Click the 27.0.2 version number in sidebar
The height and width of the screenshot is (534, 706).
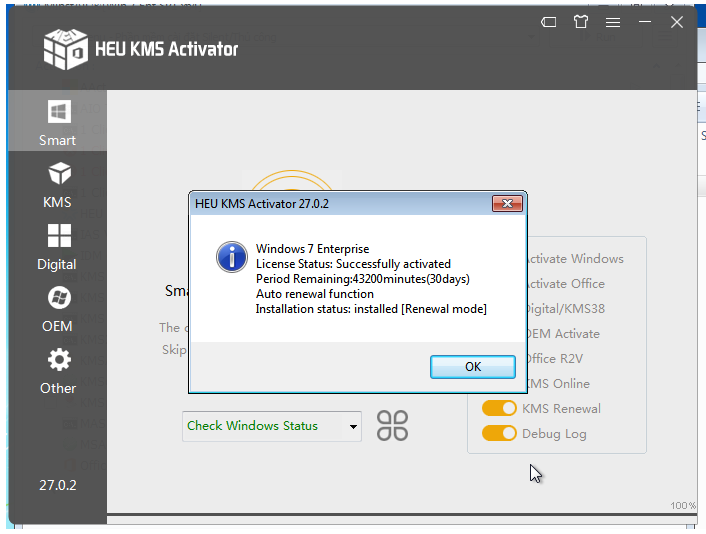58,485
